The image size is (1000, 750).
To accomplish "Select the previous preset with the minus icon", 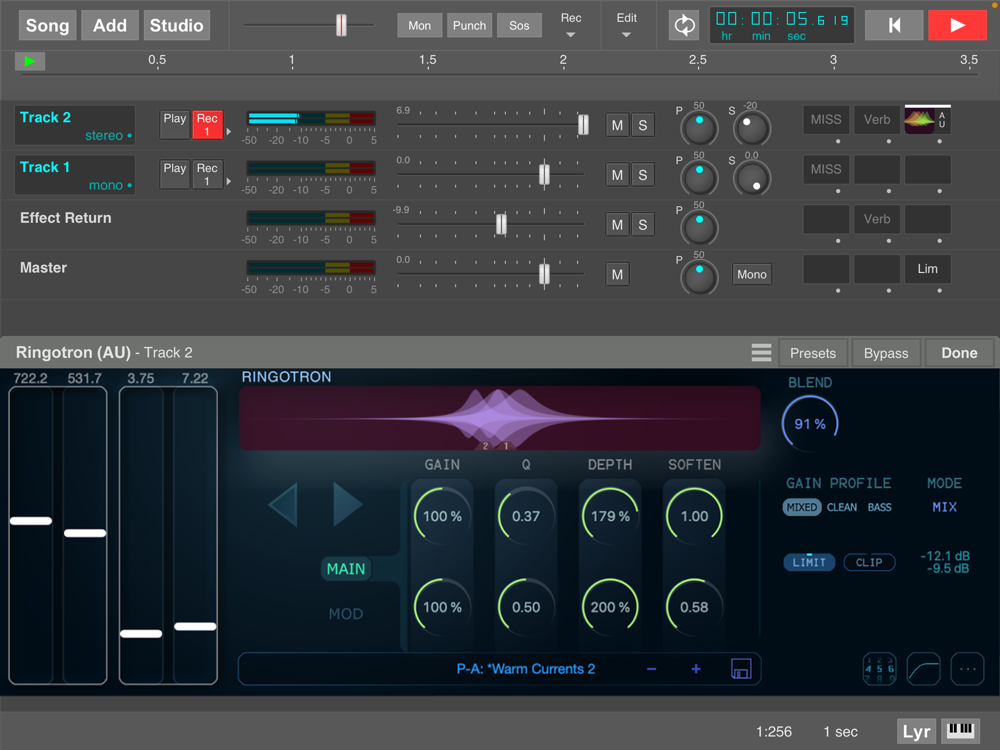I will [x=651, y=669].
